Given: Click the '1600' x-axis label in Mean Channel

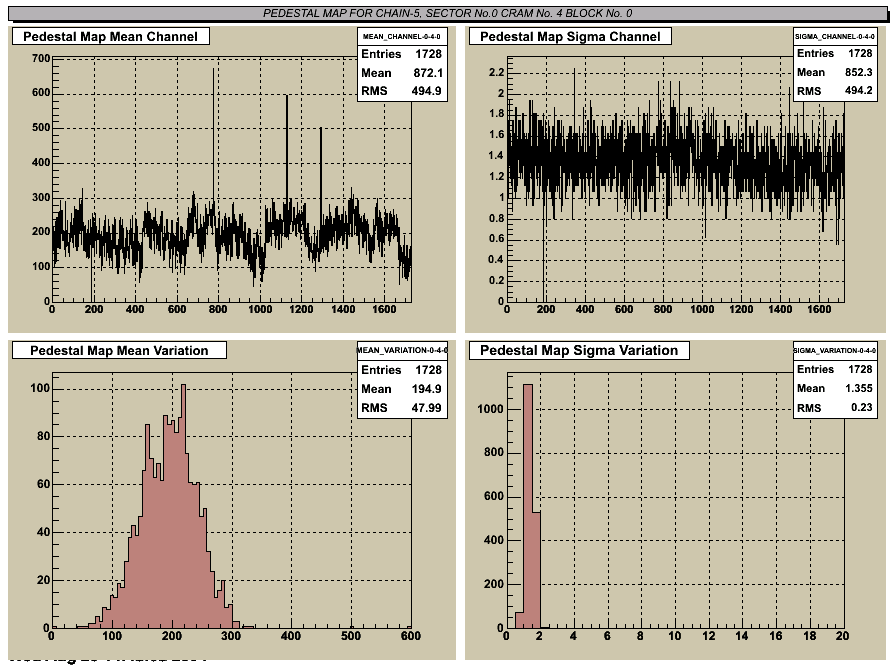Looking at the screenshot, I should point(384,309).
